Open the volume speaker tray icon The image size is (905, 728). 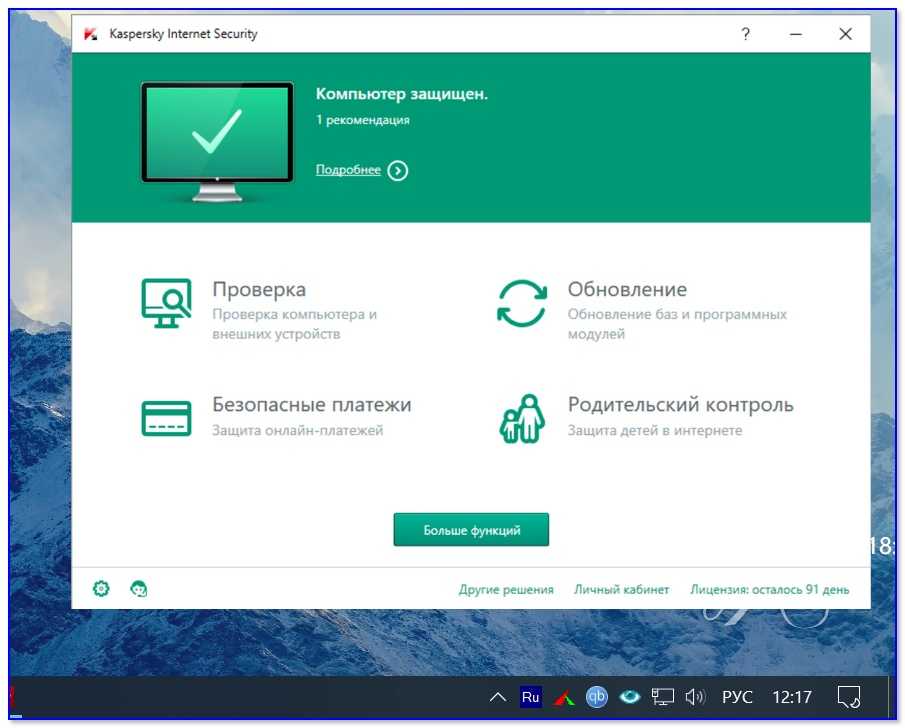695,697
